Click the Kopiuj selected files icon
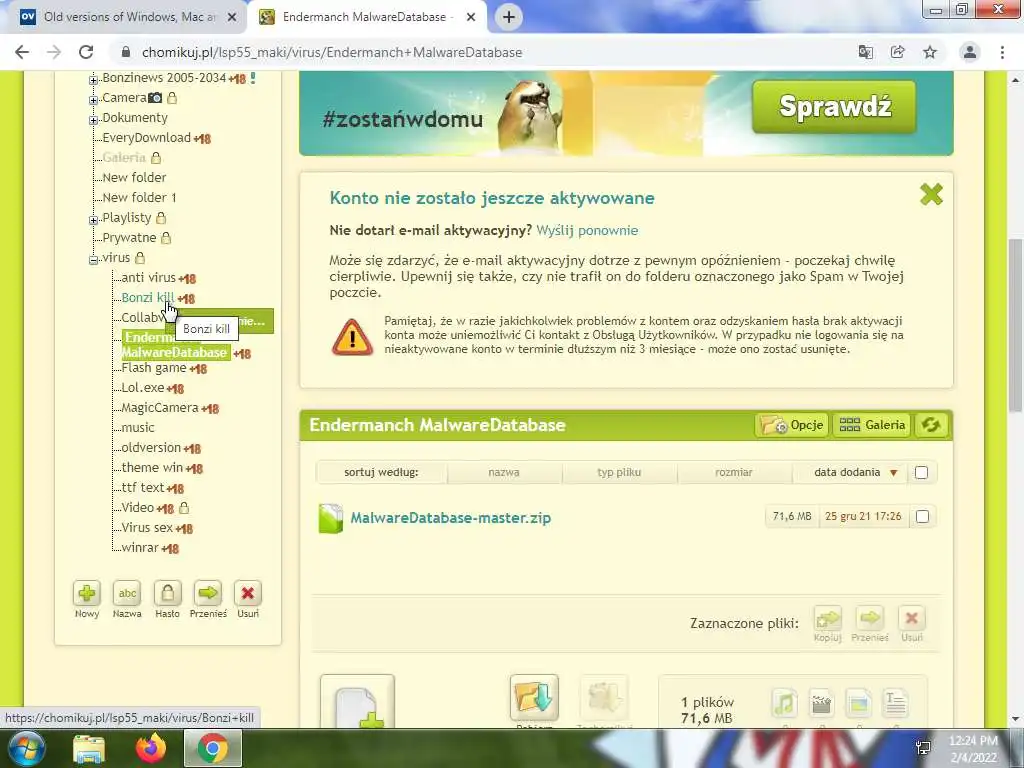The width and height of the screenshot is (1024, 768). point(827,618)
